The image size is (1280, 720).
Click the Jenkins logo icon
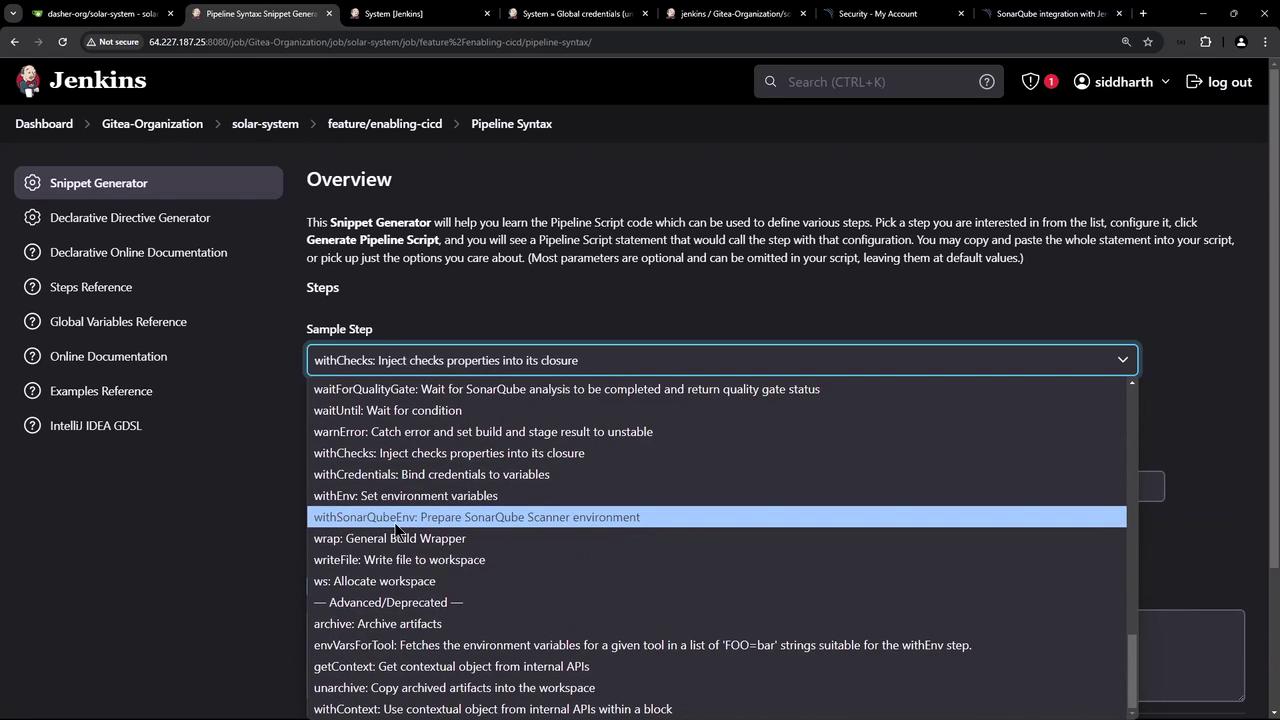[x=29, y=81]
